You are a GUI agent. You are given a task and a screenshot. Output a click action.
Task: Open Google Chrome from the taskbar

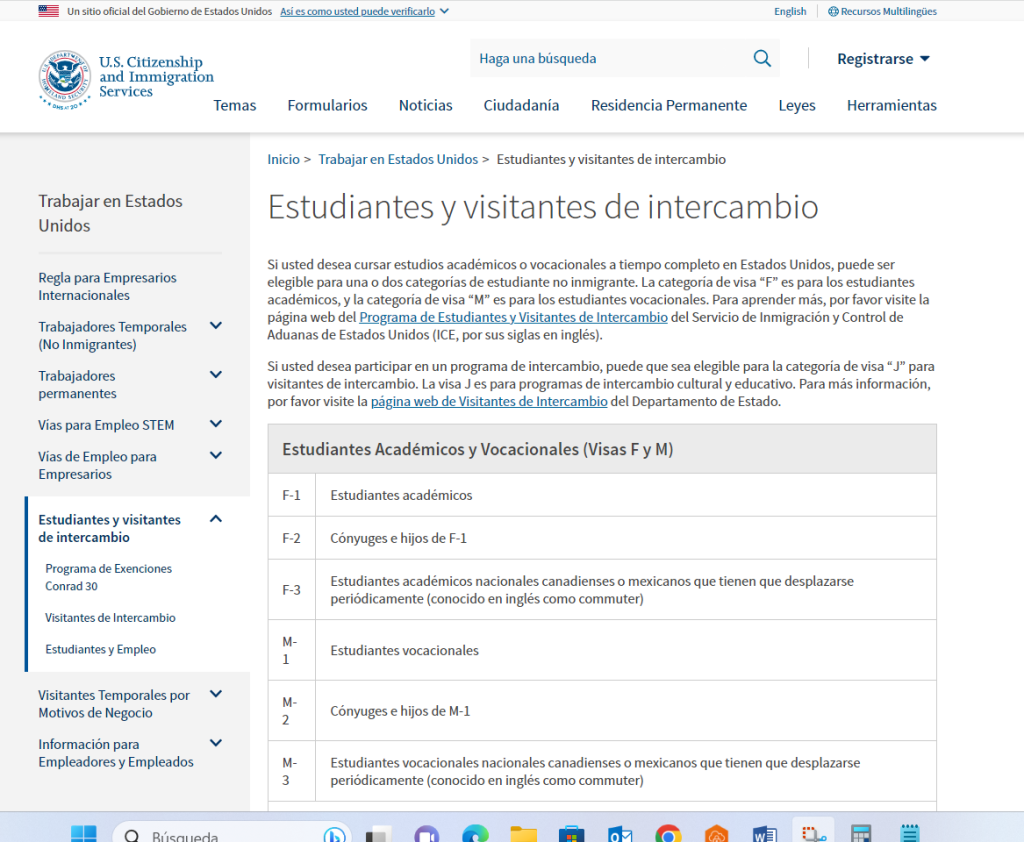point(668,835)
